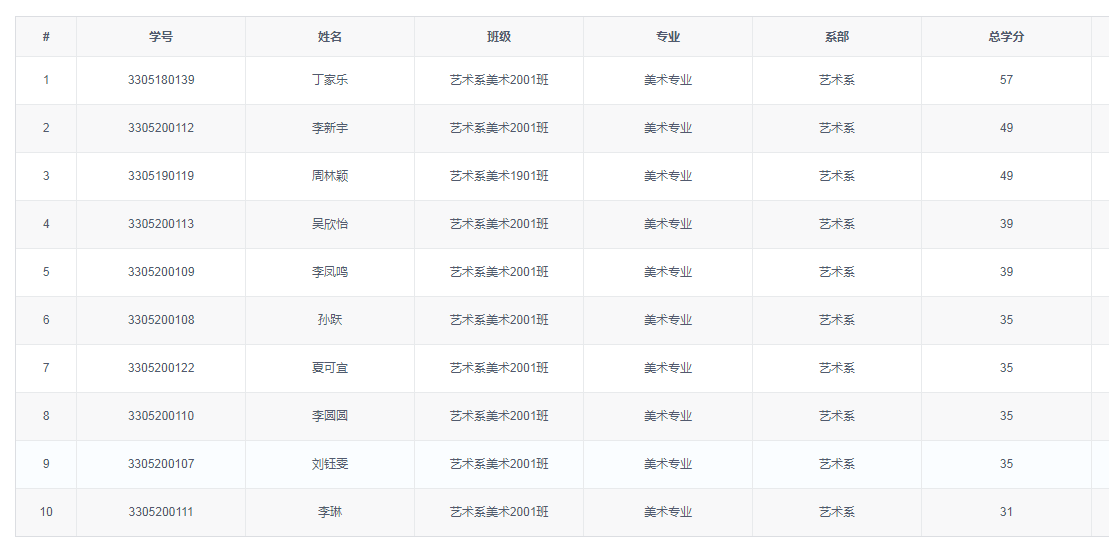The width and height of the screenshot is (1109, 548).
Task: Select student name 孙跃
Action: 330,320
